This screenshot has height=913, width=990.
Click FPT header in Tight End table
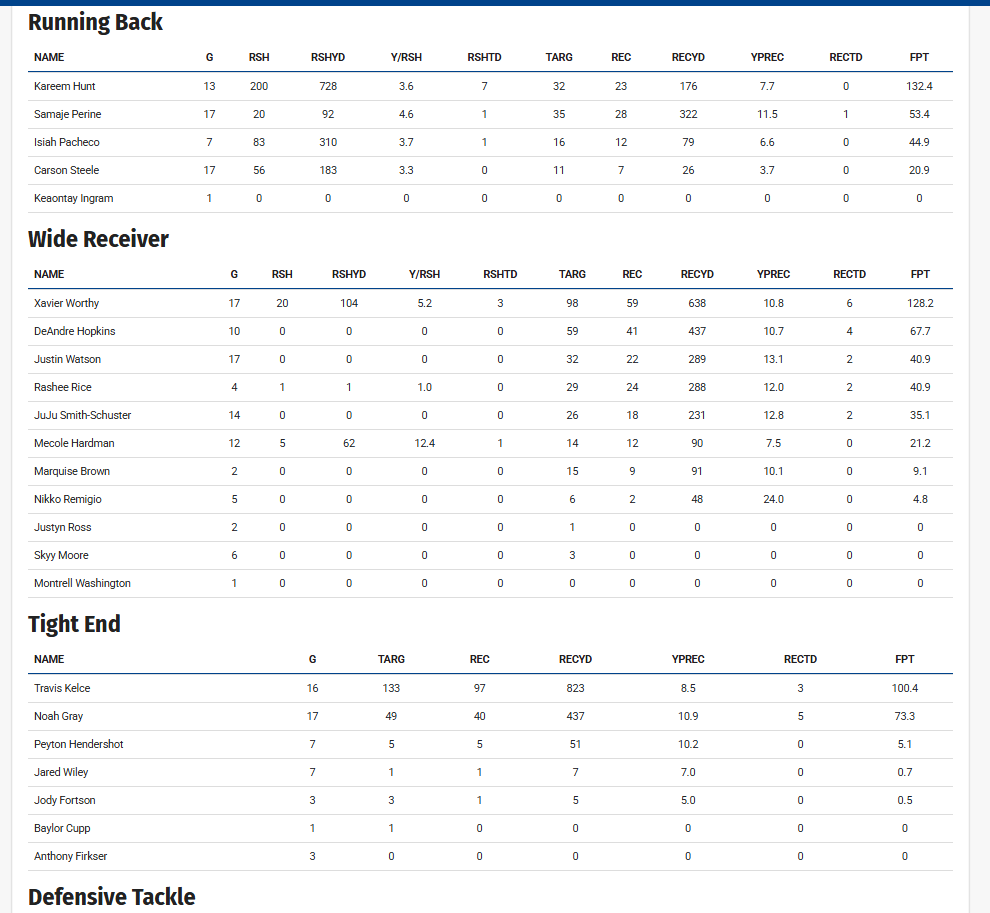tap(905, 659)
